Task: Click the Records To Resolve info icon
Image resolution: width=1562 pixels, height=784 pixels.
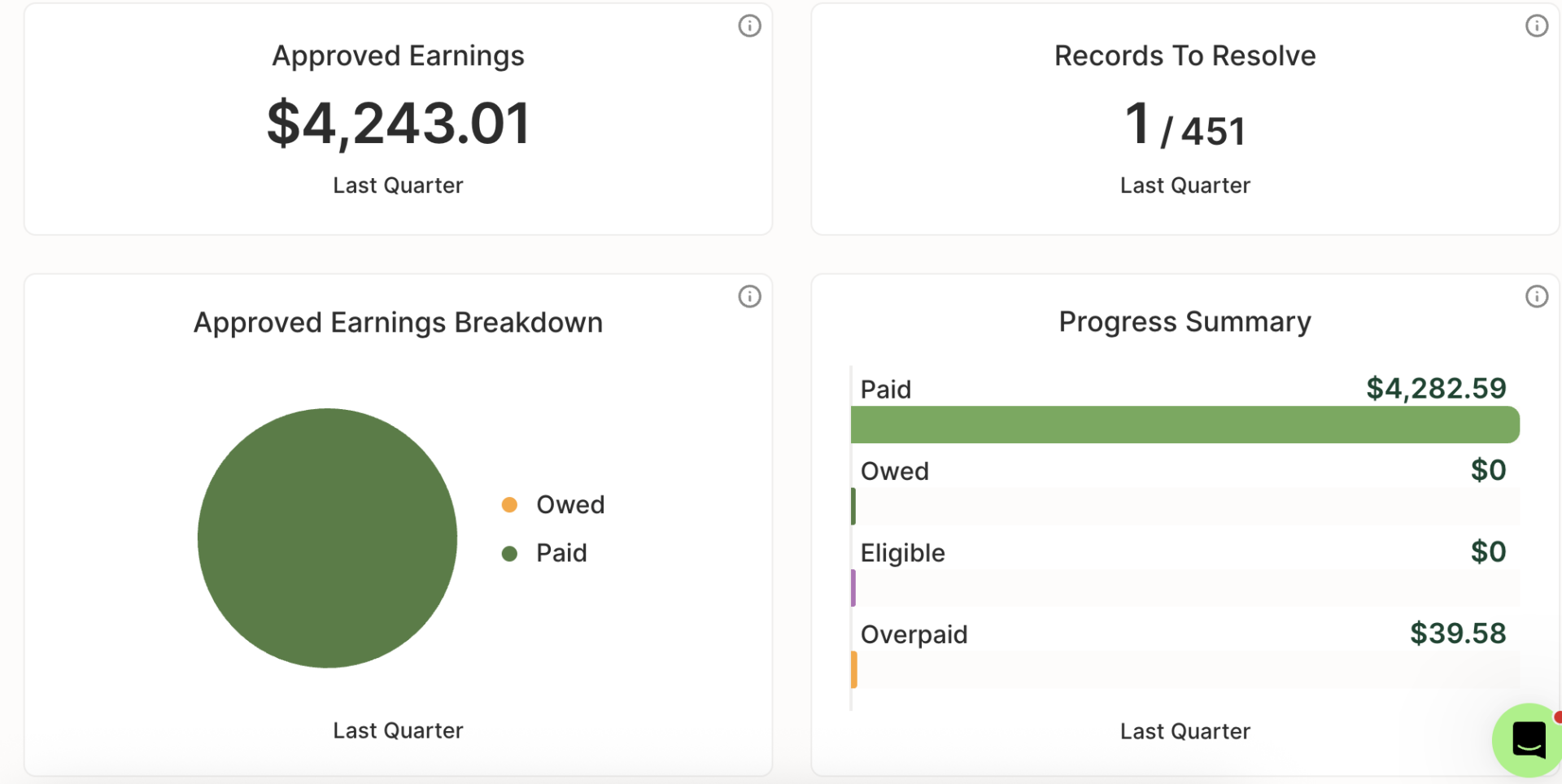Action: point(1537,26)
